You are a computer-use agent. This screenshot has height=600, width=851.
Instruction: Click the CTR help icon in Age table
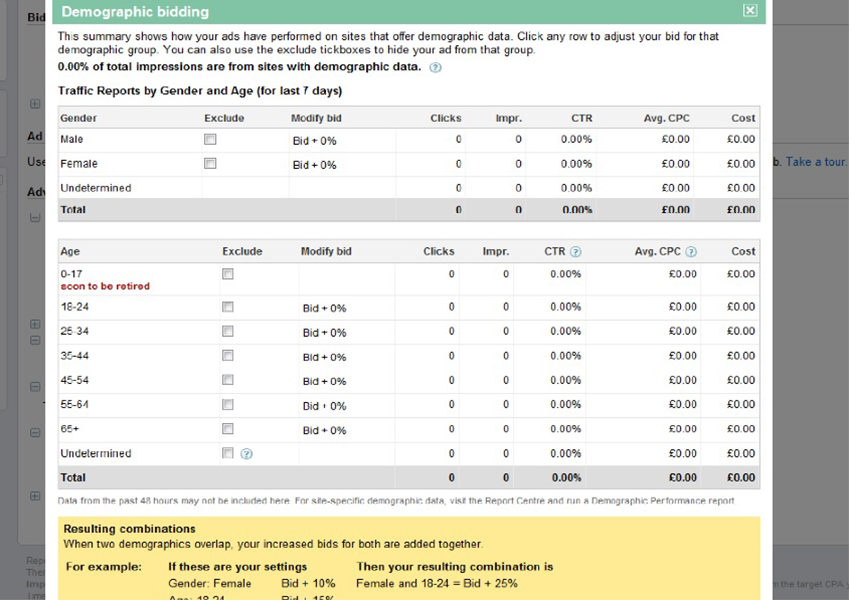[576, 252]
